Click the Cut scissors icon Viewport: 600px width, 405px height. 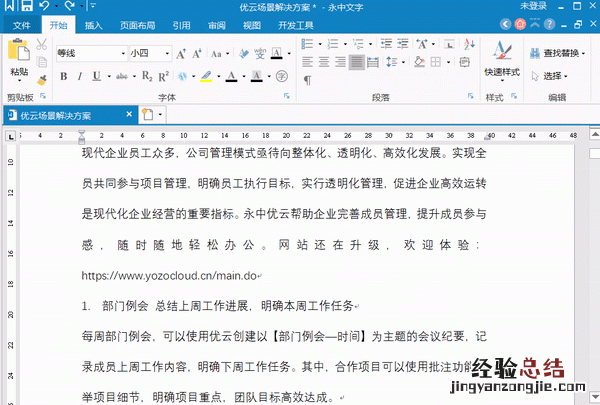coord(42,45)
